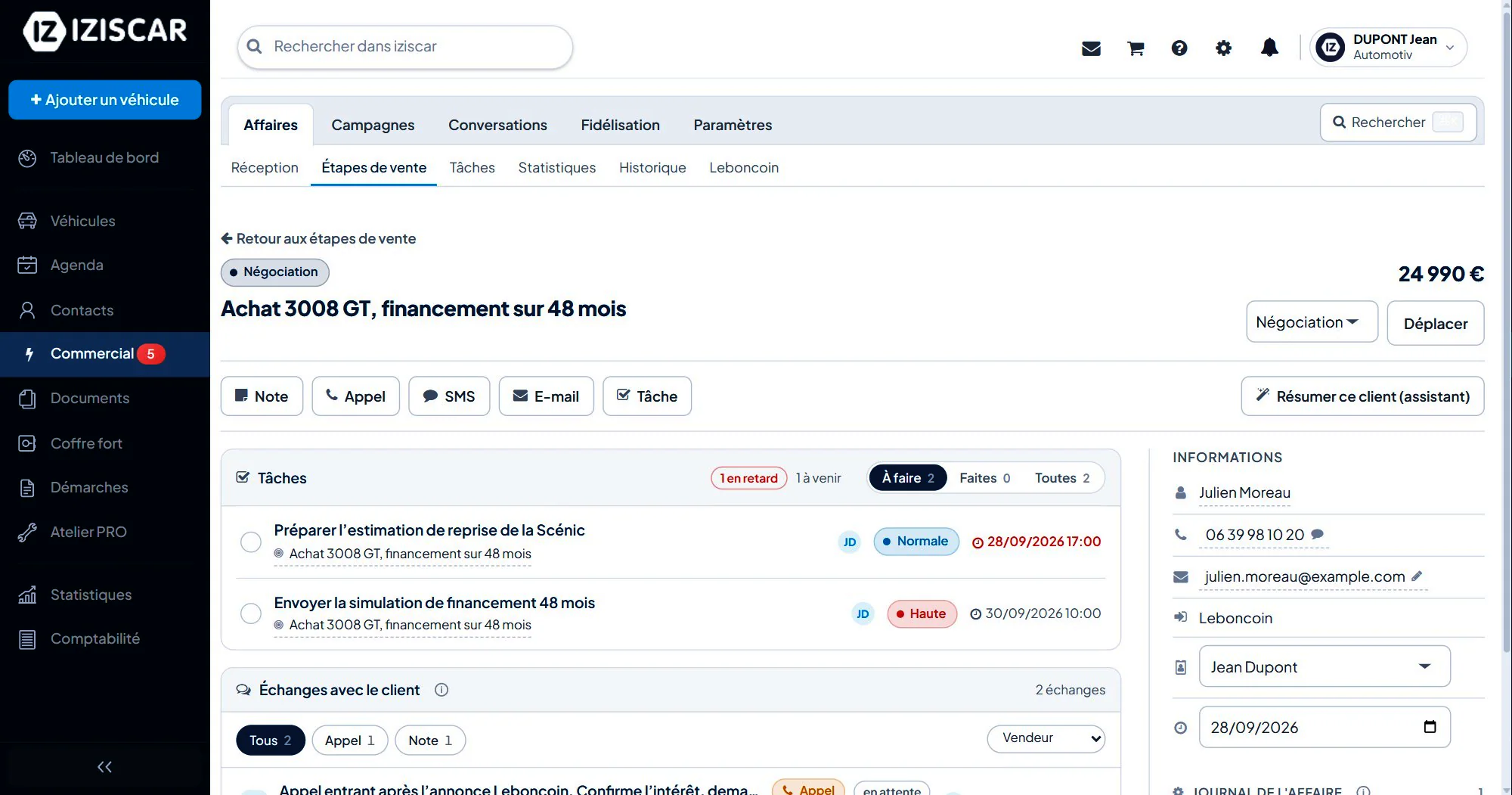The image size is (1512, 795).
Task: Expand the DUPONT Jean account menu
Action: pyautogui.click(x=1389, y=47)
